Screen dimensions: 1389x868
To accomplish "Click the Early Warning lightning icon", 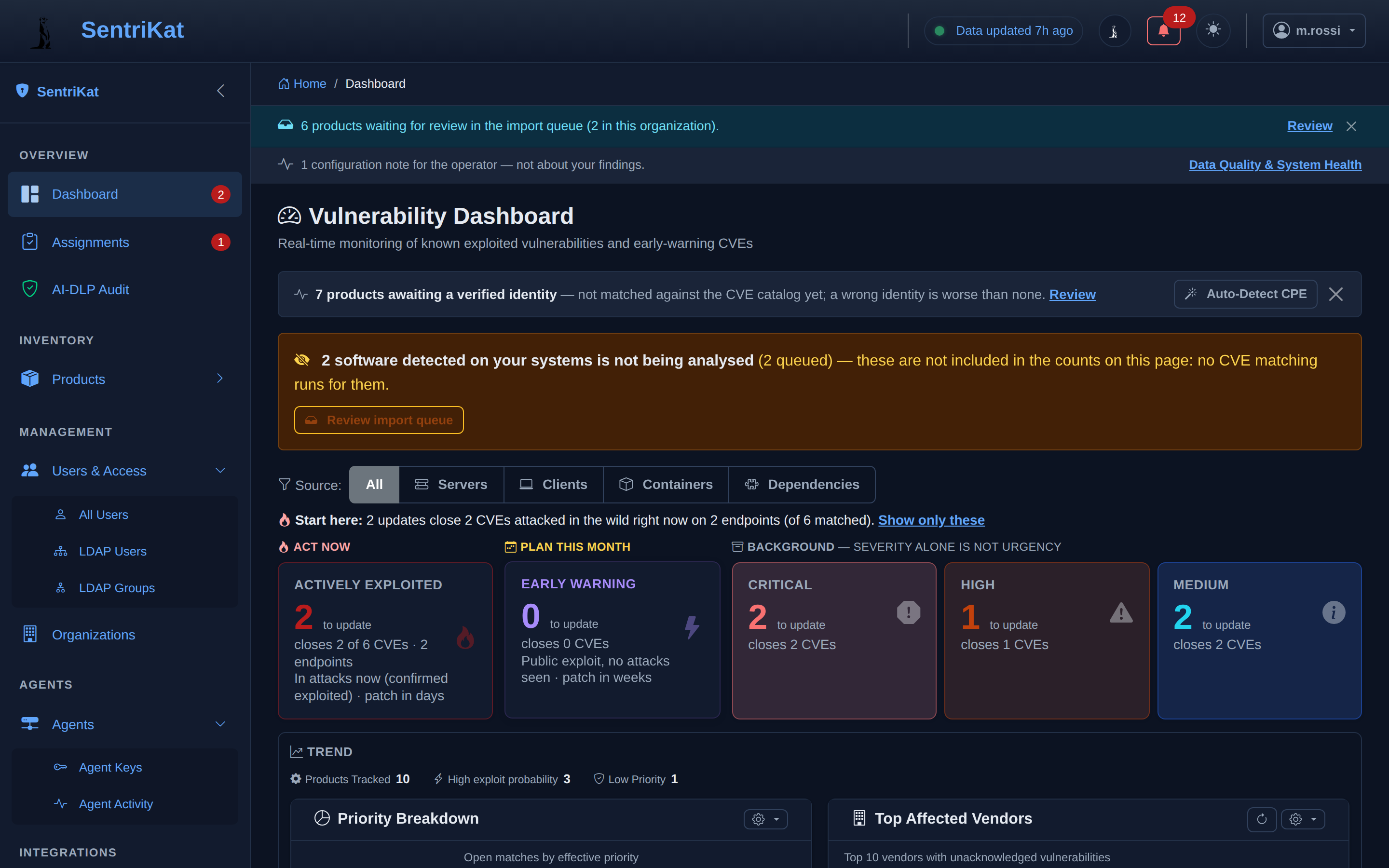I will (x=692, y=627).
